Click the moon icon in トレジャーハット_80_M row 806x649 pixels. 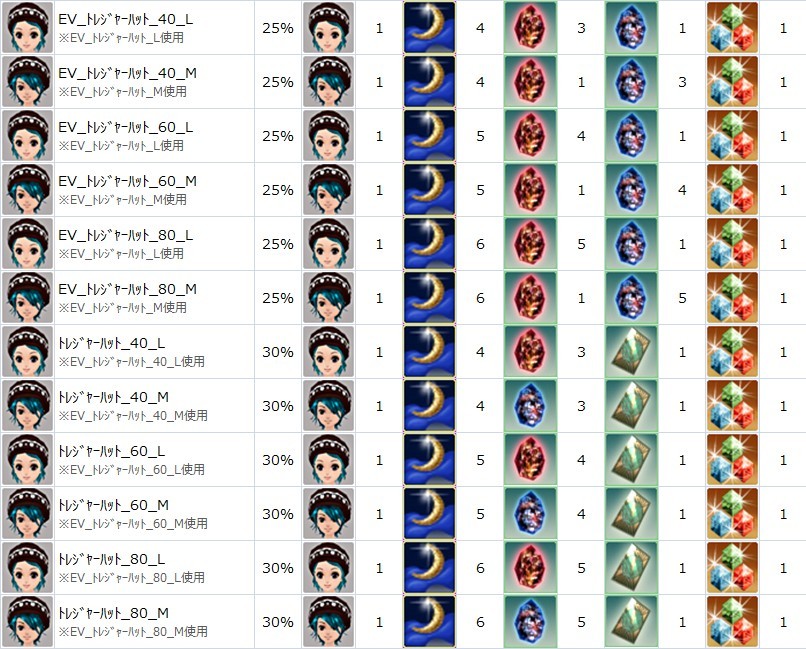point(429,621)
